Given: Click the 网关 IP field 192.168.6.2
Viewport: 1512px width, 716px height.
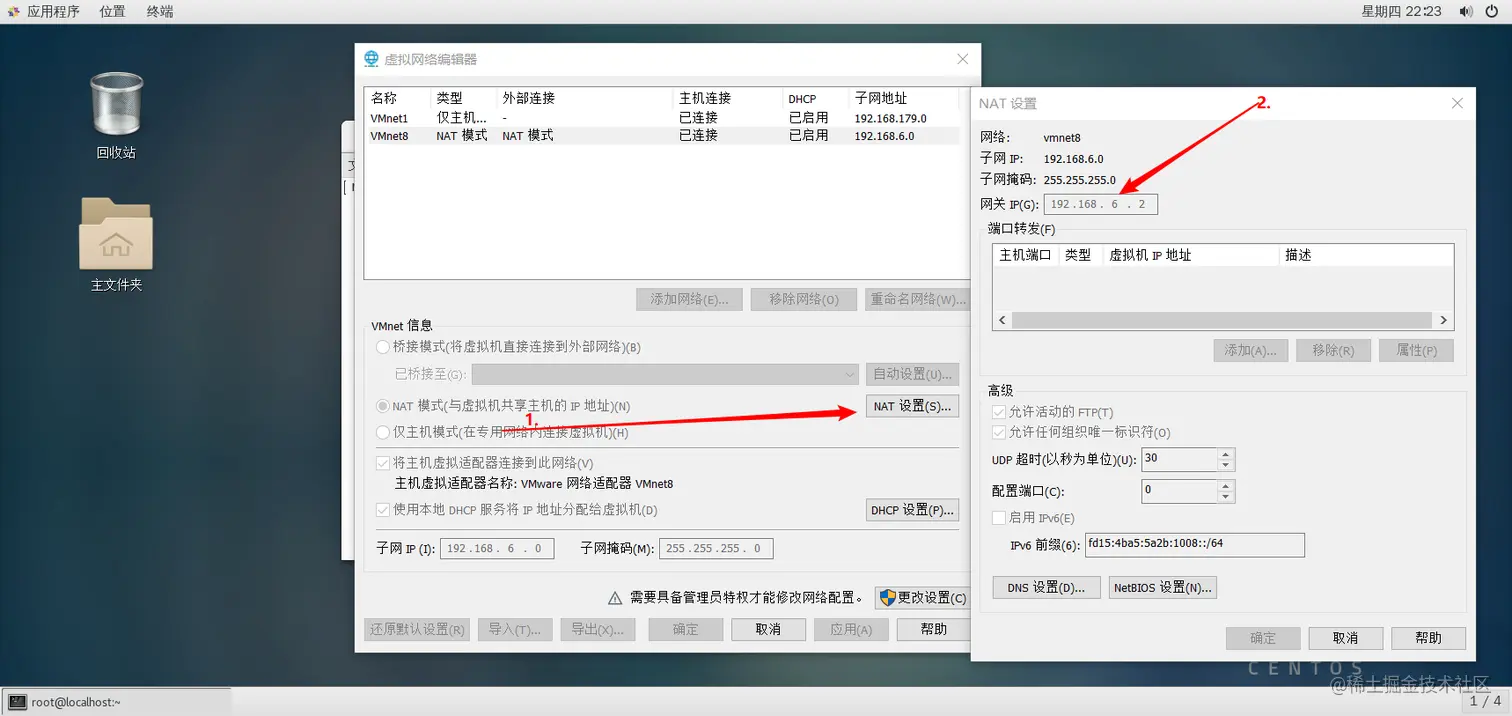Looking at the screenshot, I should tap(1101, 204).
